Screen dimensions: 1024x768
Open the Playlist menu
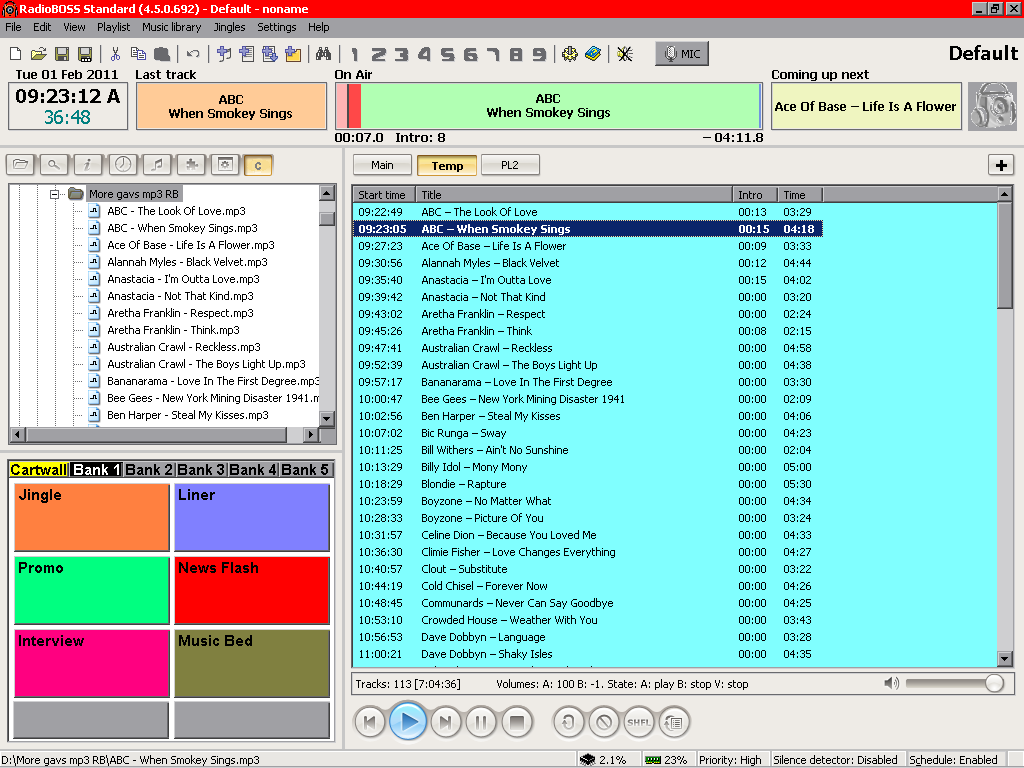tap(114, 27)
